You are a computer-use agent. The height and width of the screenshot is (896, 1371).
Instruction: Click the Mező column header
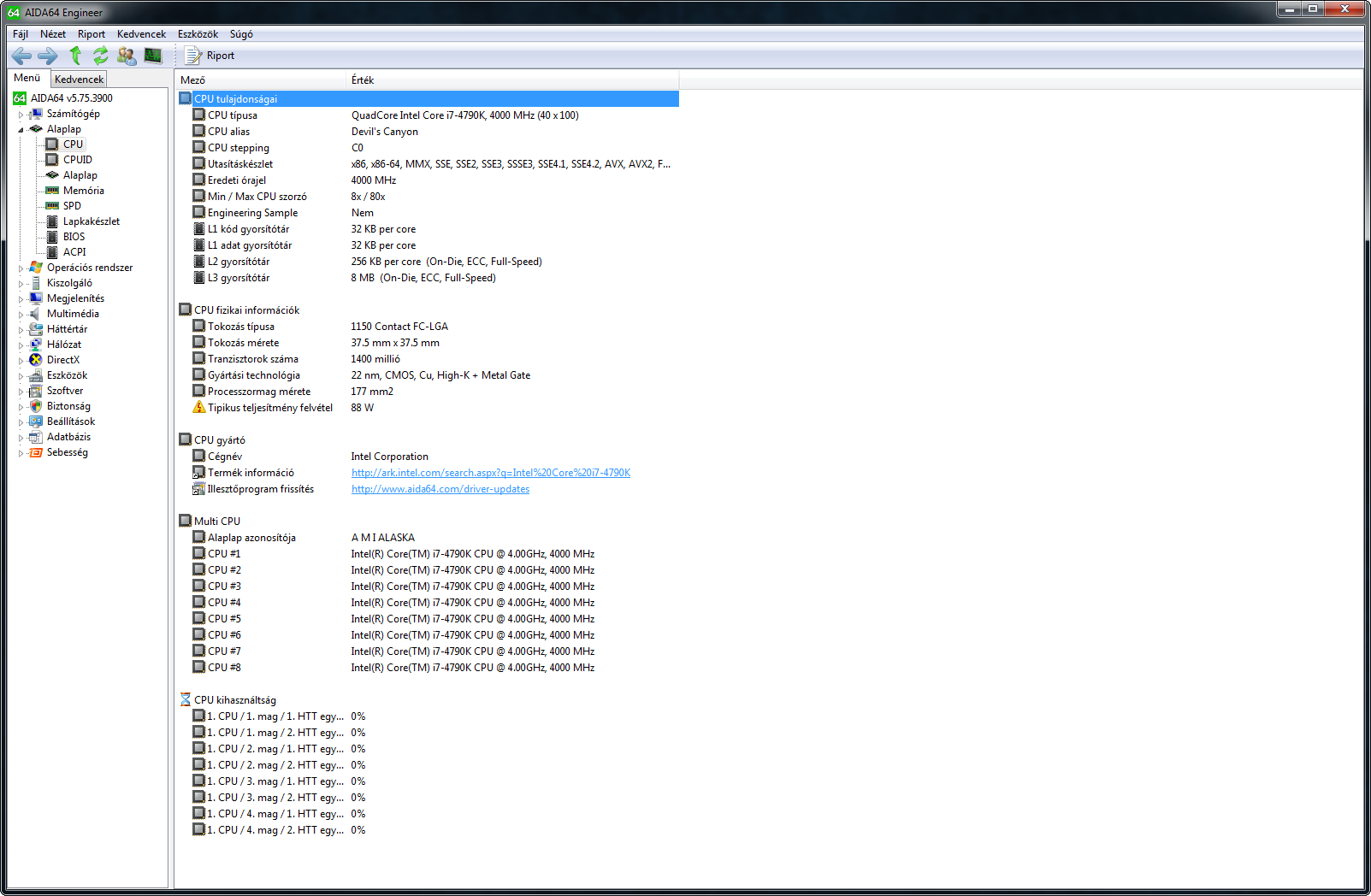(261, 80)
